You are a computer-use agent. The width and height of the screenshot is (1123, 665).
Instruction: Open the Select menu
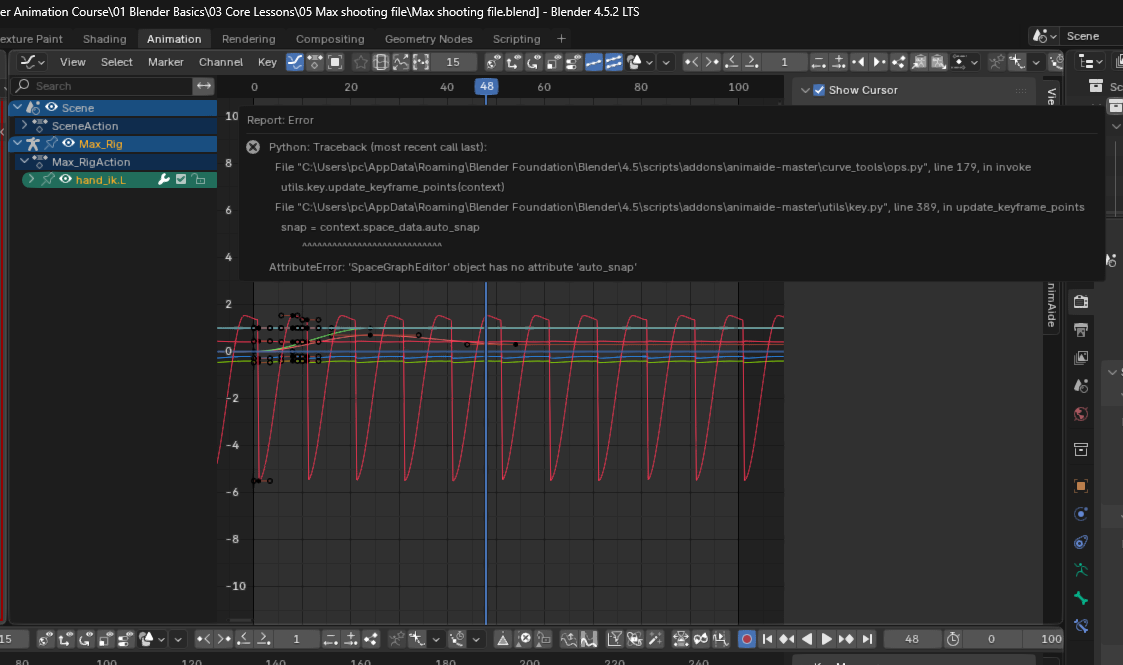117,62
